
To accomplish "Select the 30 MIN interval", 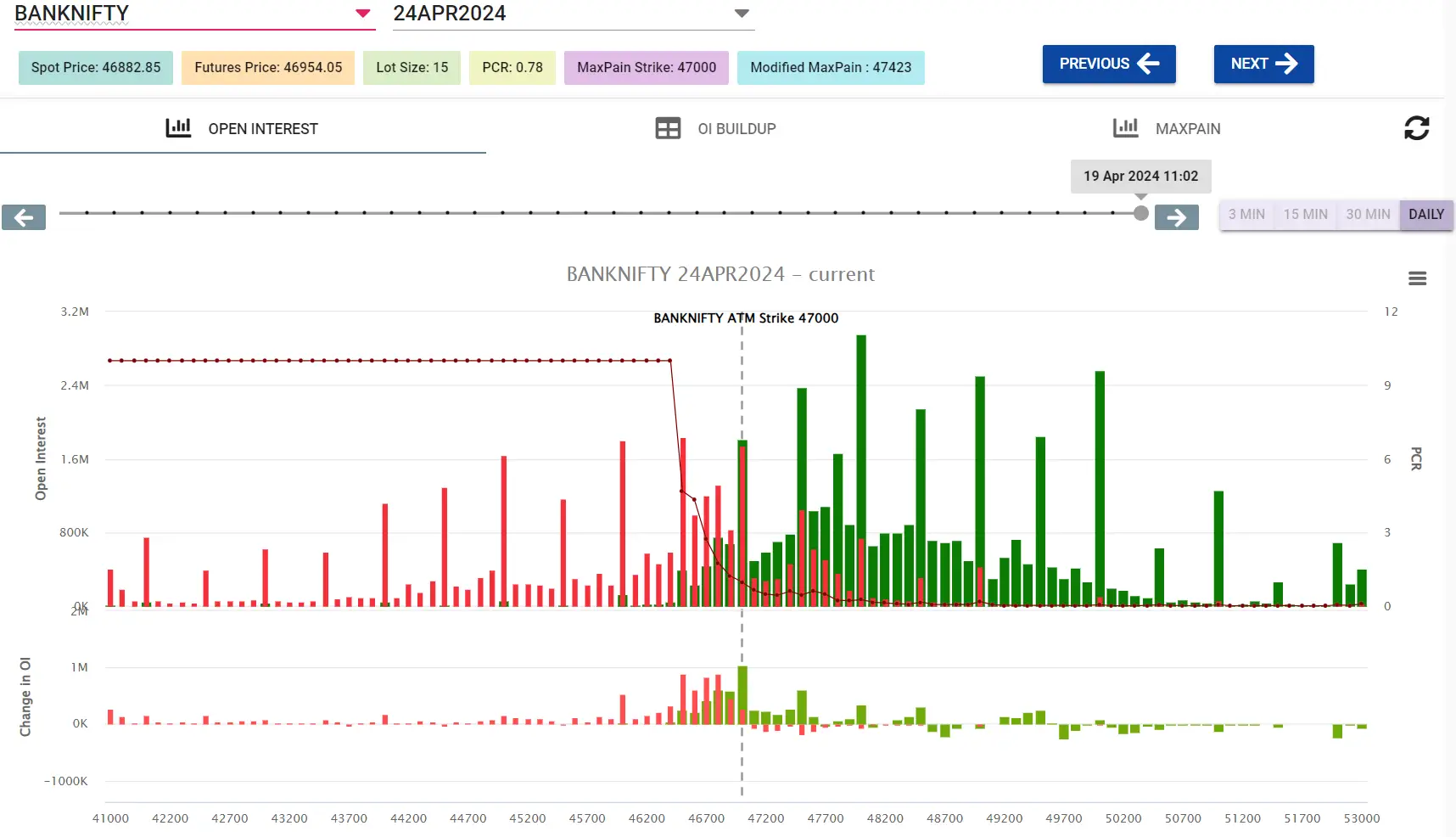I will point(1368,215).
